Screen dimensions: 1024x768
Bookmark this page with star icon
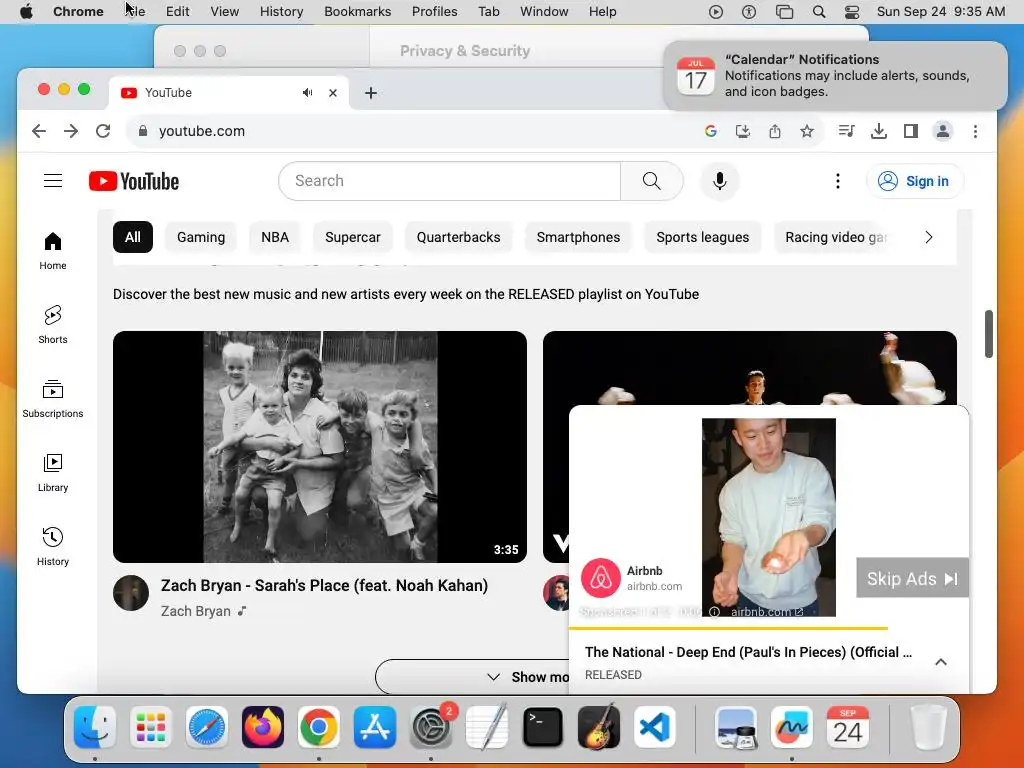click(807, 131)
